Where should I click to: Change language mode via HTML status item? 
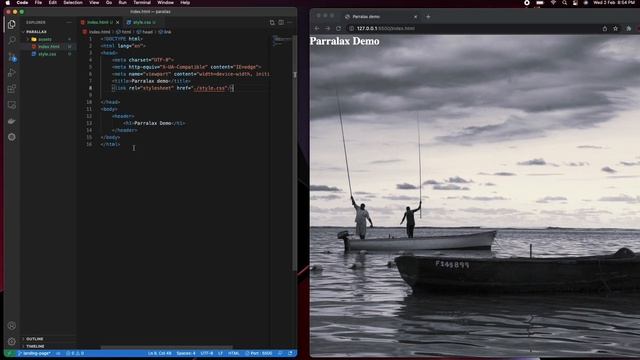234,353
